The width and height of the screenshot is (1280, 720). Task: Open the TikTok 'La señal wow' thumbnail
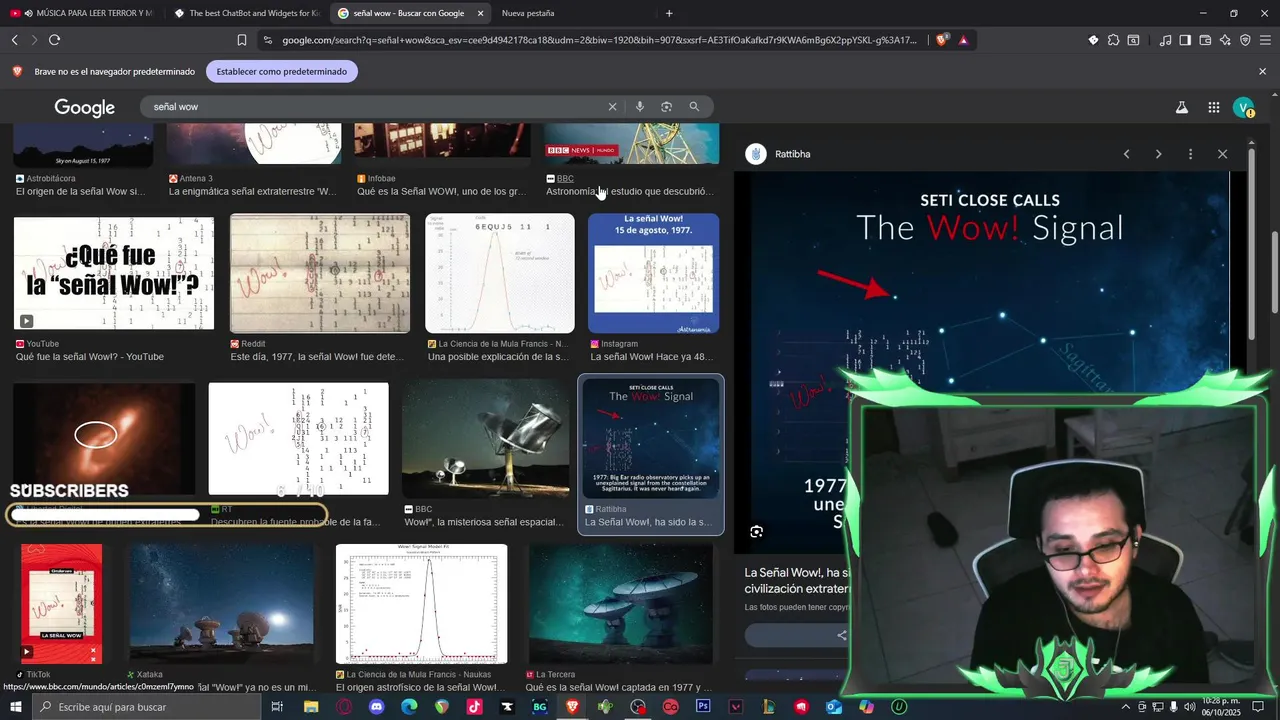[x=62, y=604]
